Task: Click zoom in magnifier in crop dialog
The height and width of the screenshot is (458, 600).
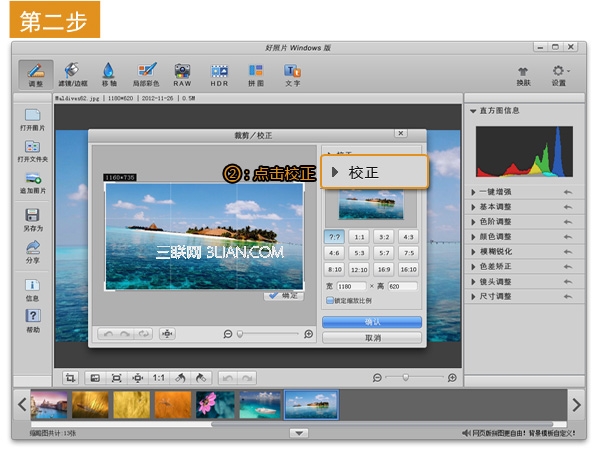Action: [308, 334]
